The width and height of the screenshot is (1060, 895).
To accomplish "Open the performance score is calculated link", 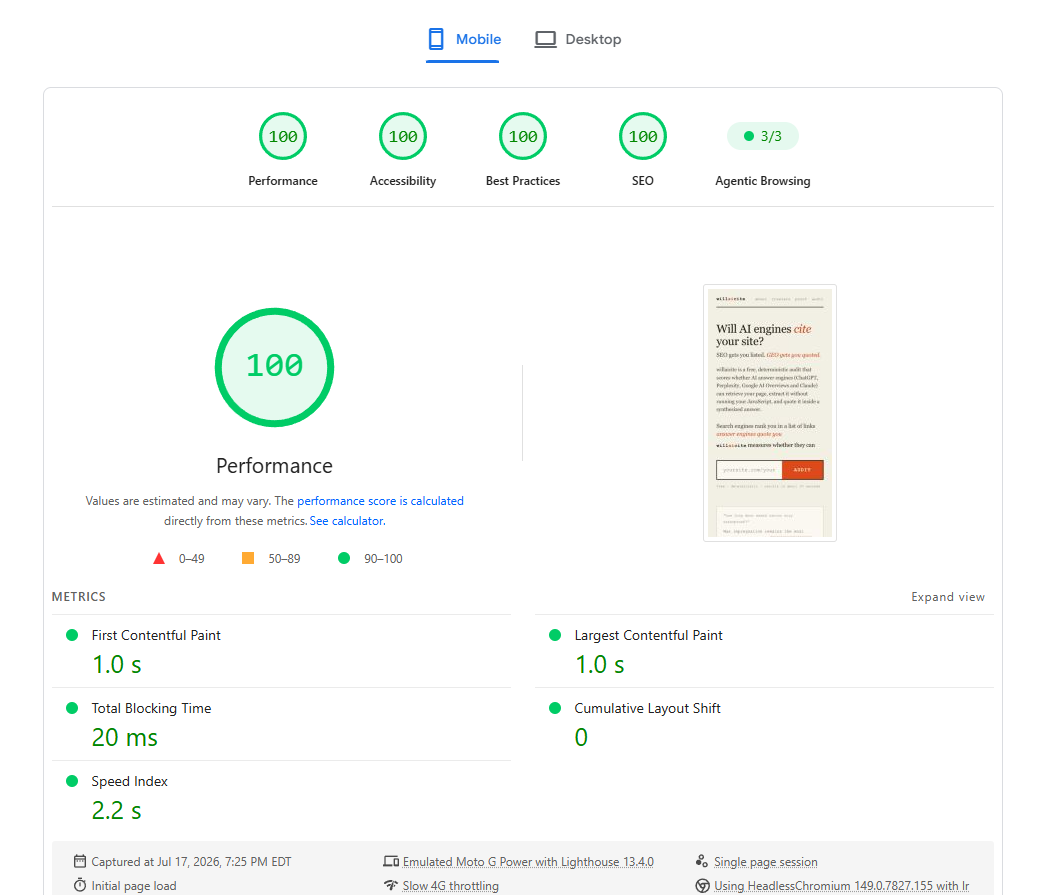I will [x=381, y=501].
